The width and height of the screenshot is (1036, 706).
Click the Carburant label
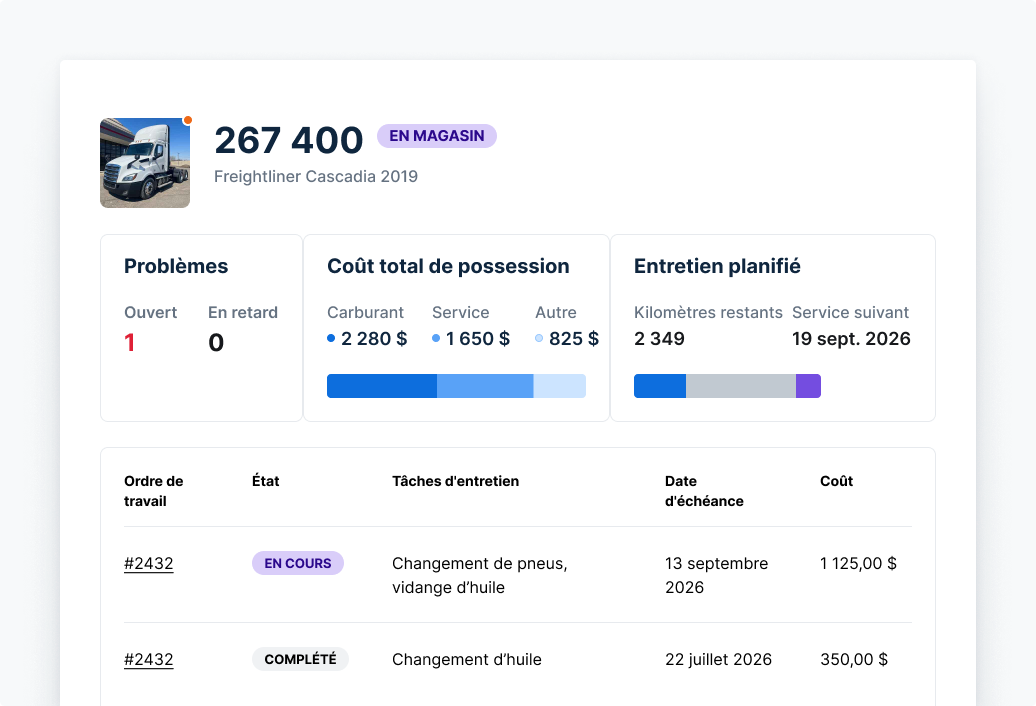[x=365, y=312]
